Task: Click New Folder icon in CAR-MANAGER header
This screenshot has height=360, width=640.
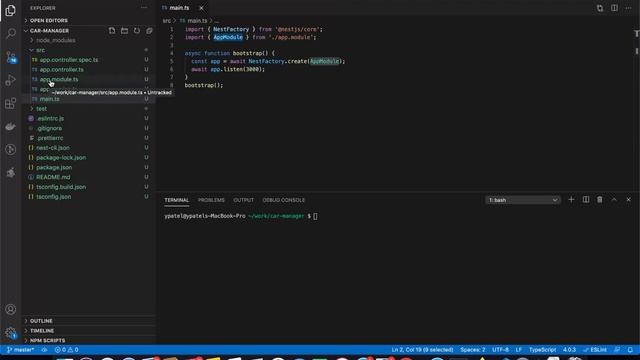Action: coord(124,31)
